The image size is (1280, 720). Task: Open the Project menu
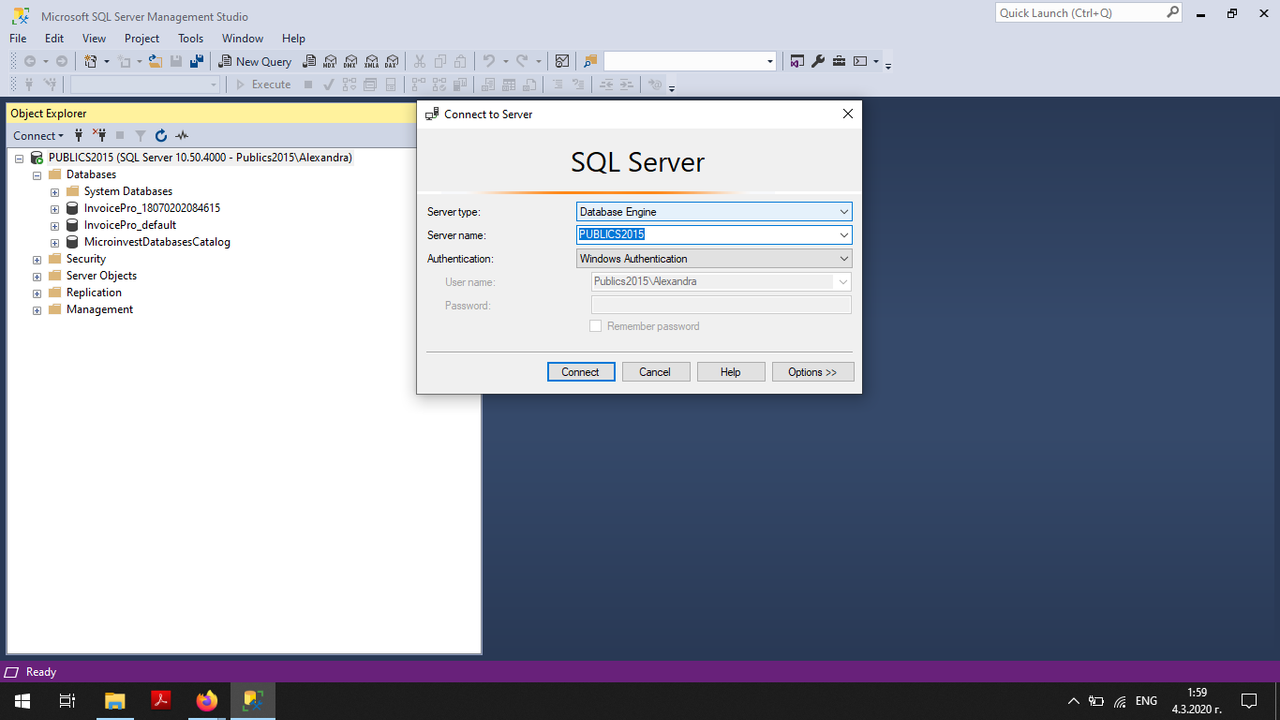coord(142,38)
